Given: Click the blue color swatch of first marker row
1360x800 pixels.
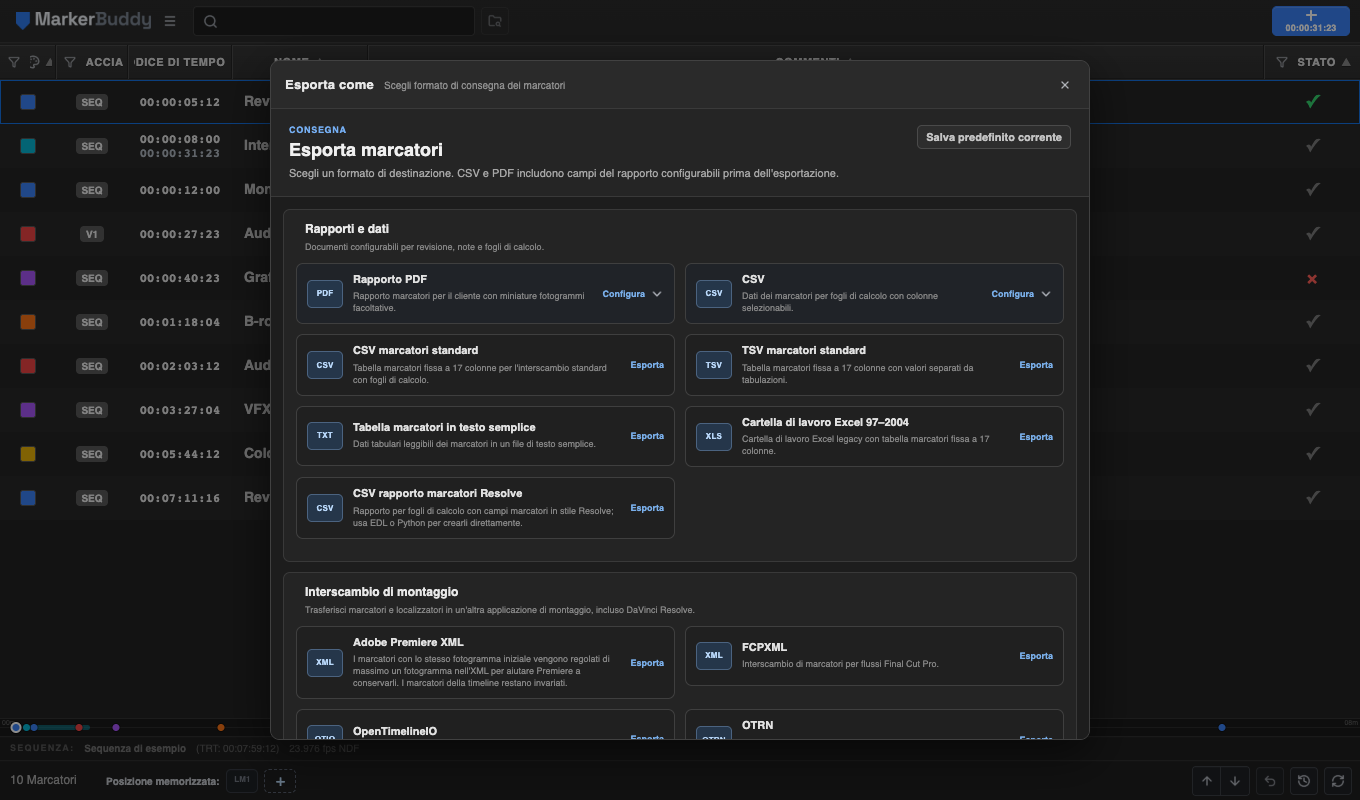Looking at the screenshot, I should click(28, 102).
